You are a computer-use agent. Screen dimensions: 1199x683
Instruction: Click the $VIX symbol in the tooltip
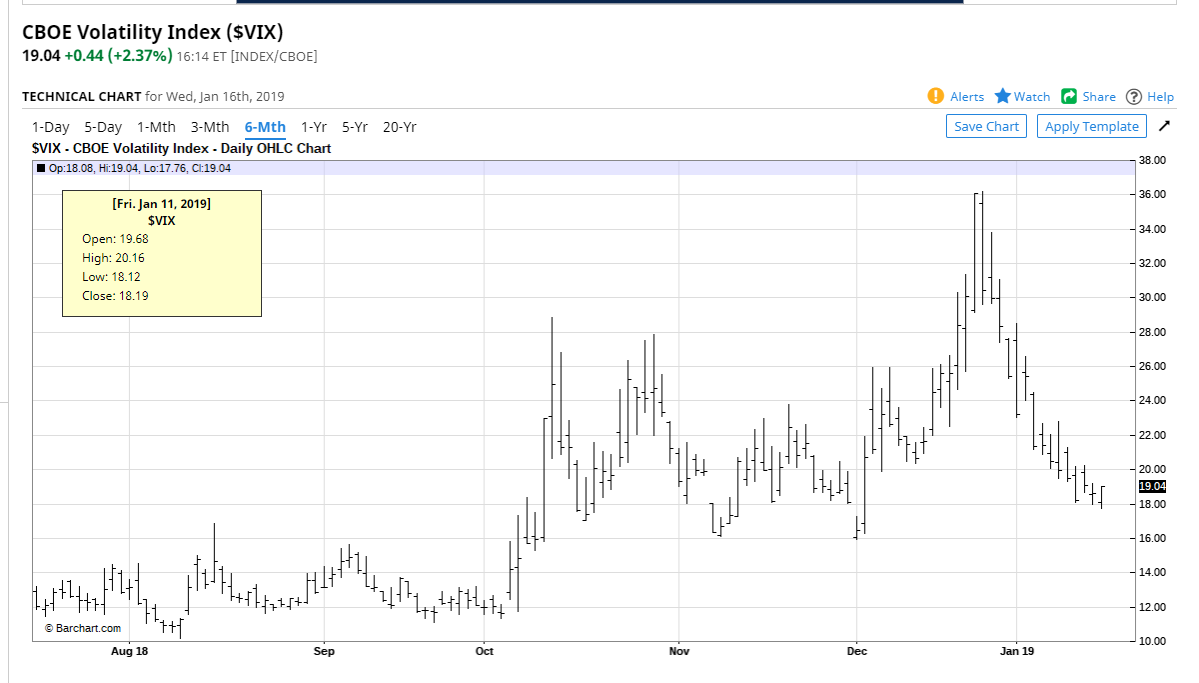161,220
